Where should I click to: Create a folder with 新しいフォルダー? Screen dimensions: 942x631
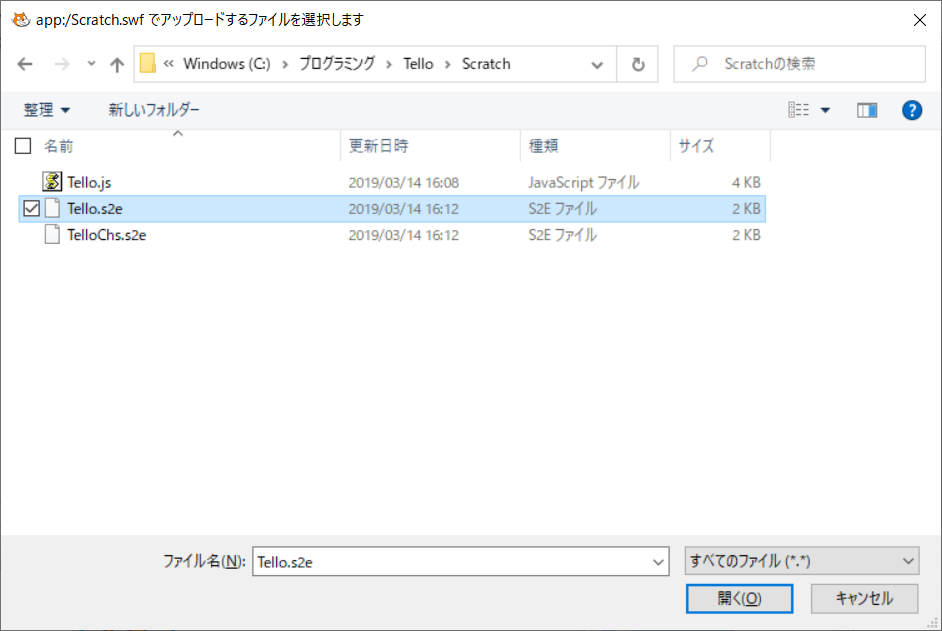pyautogui.click(x=154, y=109)
